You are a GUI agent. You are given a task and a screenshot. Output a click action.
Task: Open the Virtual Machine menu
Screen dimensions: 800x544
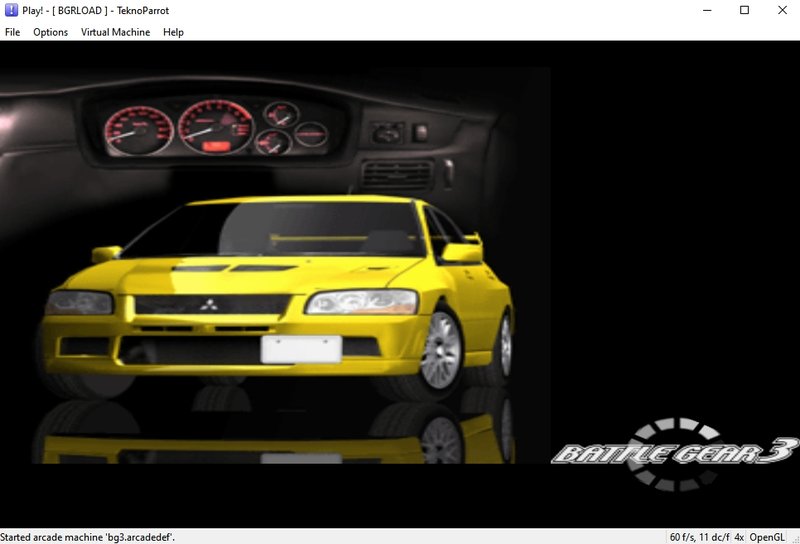point(115,32)
